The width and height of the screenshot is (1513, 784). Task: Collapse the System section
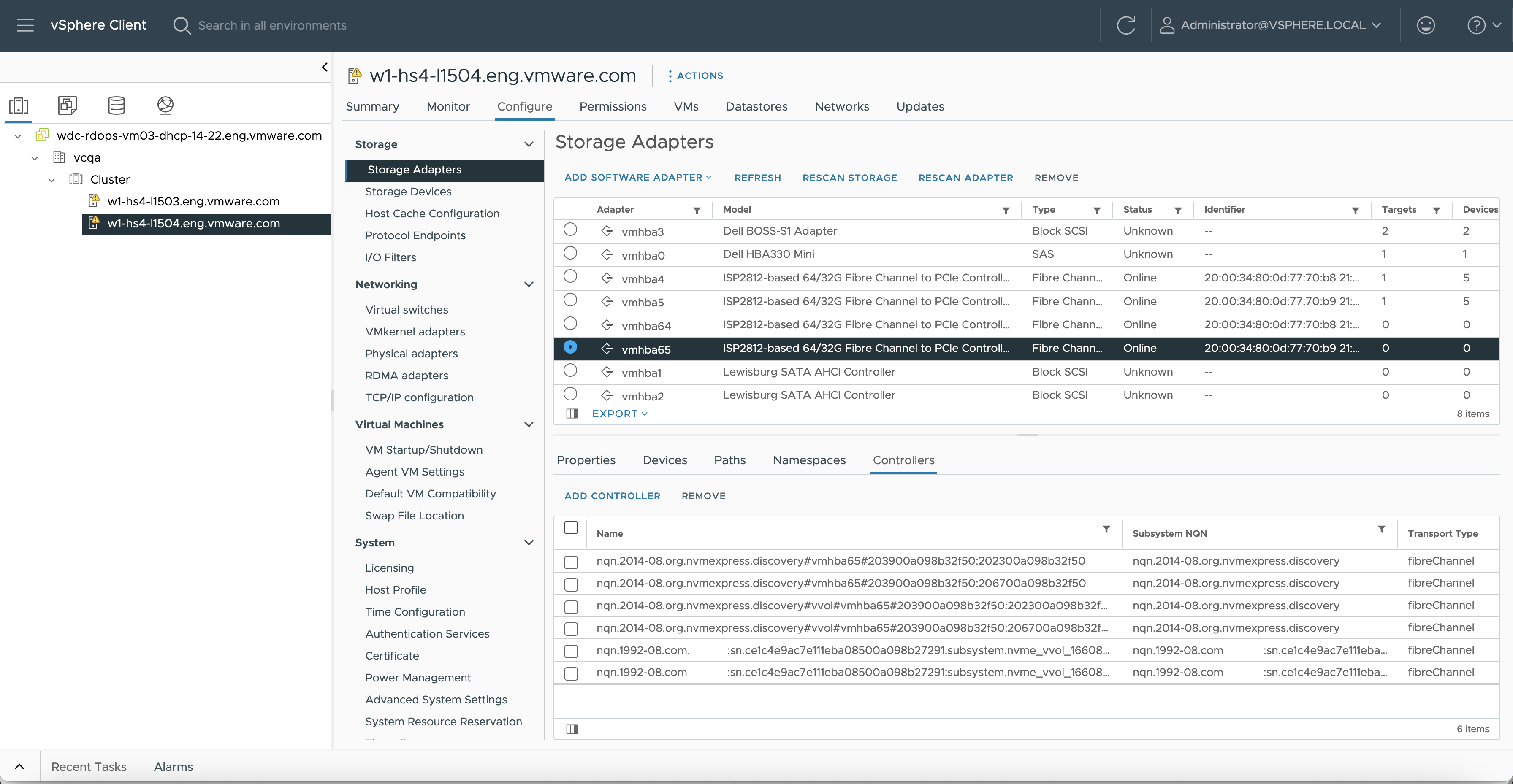[529, 543]
